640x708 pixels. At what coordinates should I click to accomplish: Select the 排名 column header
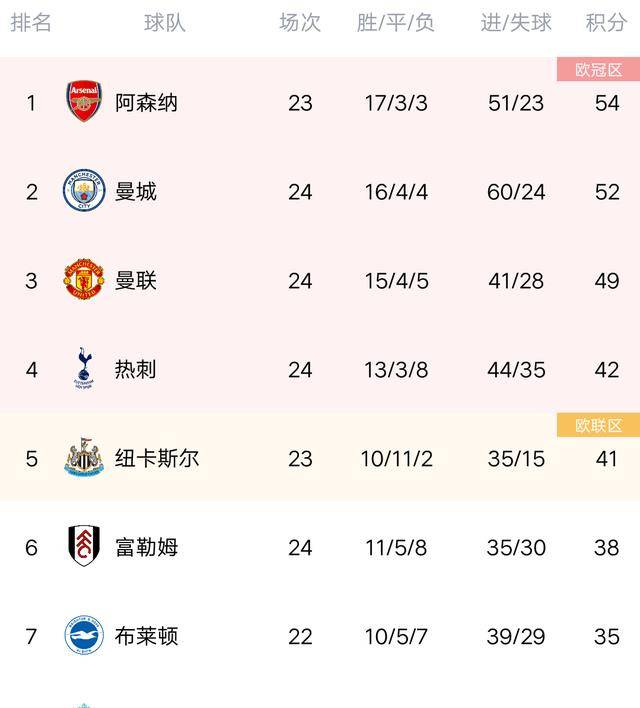[x=31, y=23]
